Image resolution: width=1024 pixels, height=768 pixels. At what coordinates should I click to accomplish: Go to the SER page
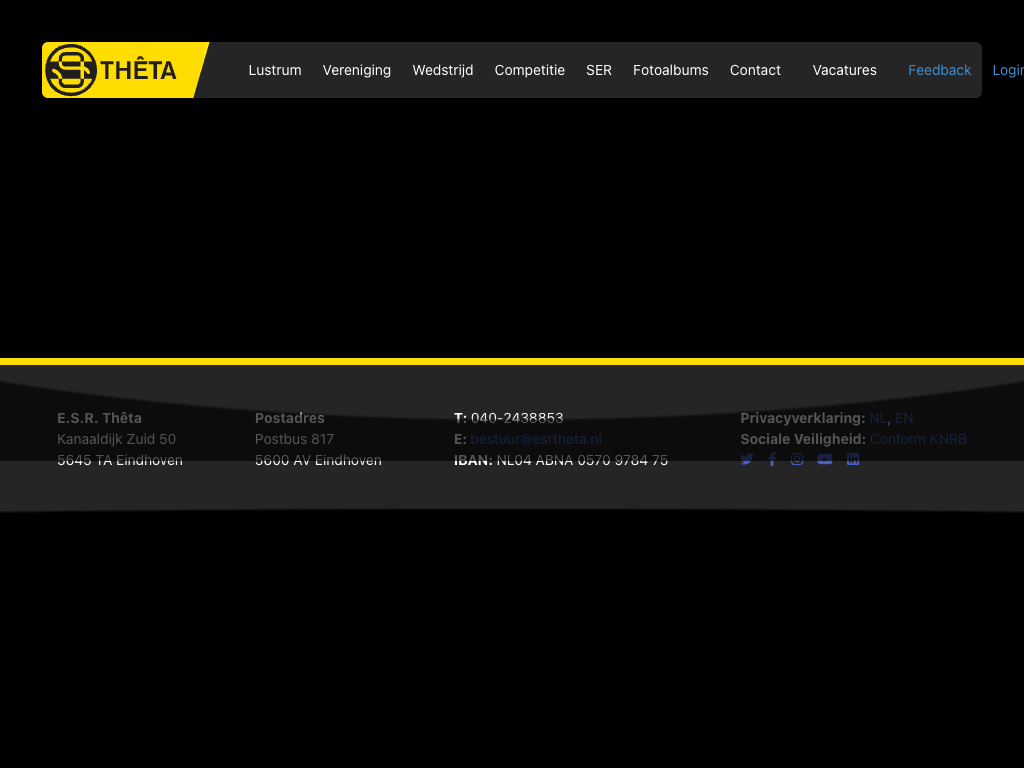click(x=599, y=70)
